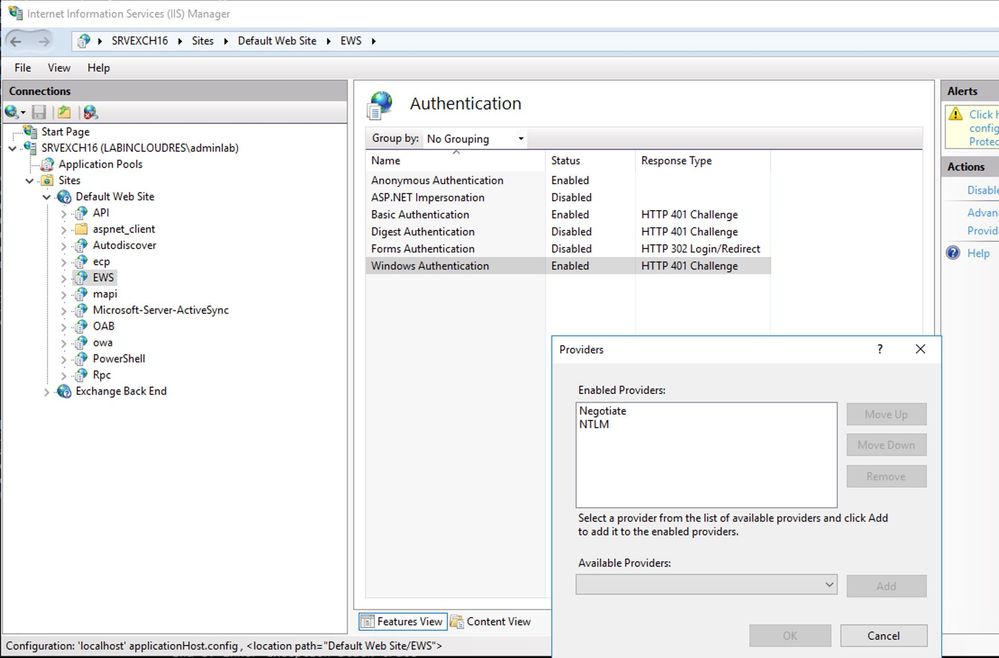
Task: Click the aspnet_client folder icon
Action: [x=81, y=229]
